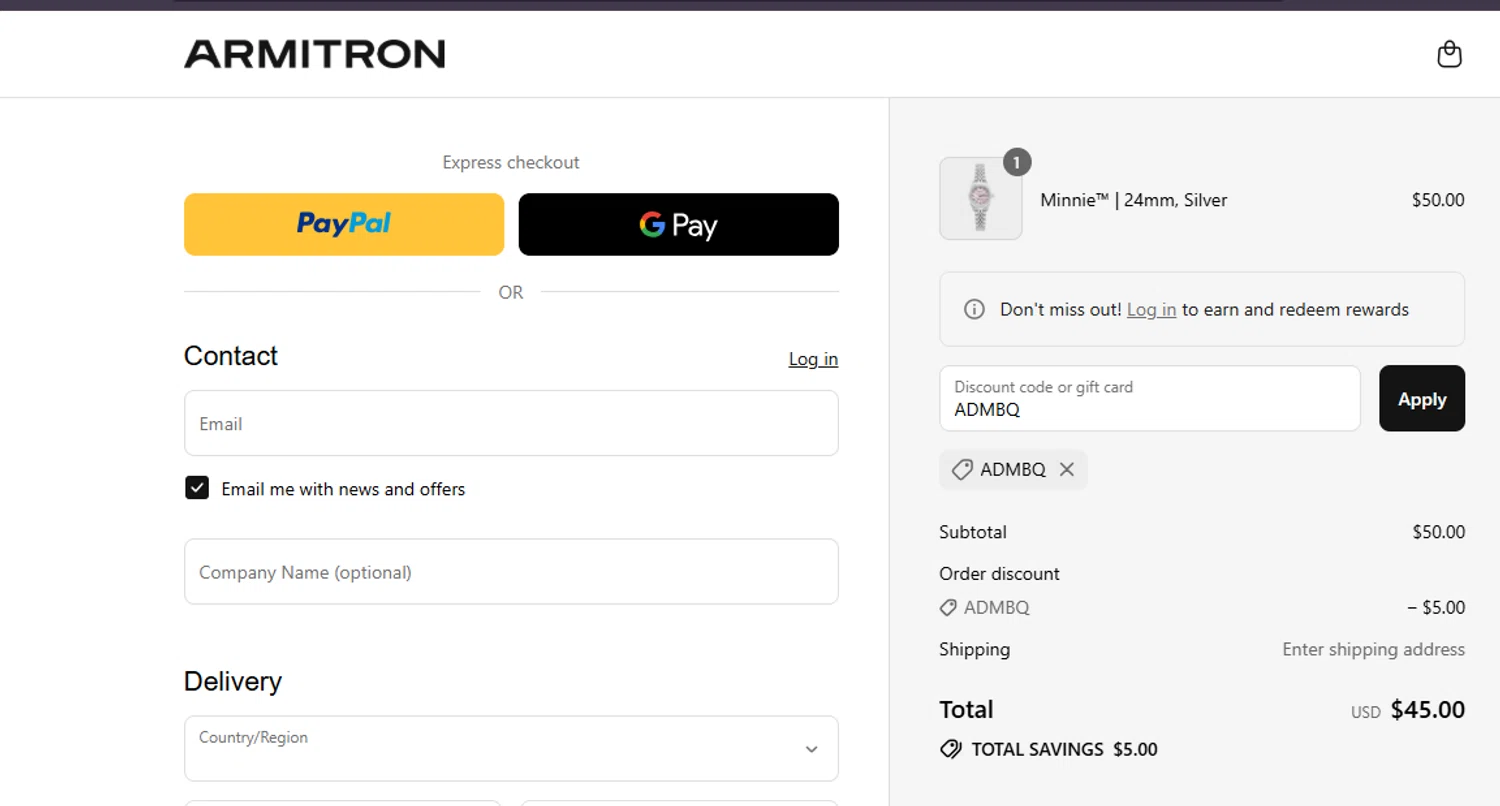The width and height of the screenshot is (1500, 806).
Task: Focus the Email input field
Action: click(511, 423)
